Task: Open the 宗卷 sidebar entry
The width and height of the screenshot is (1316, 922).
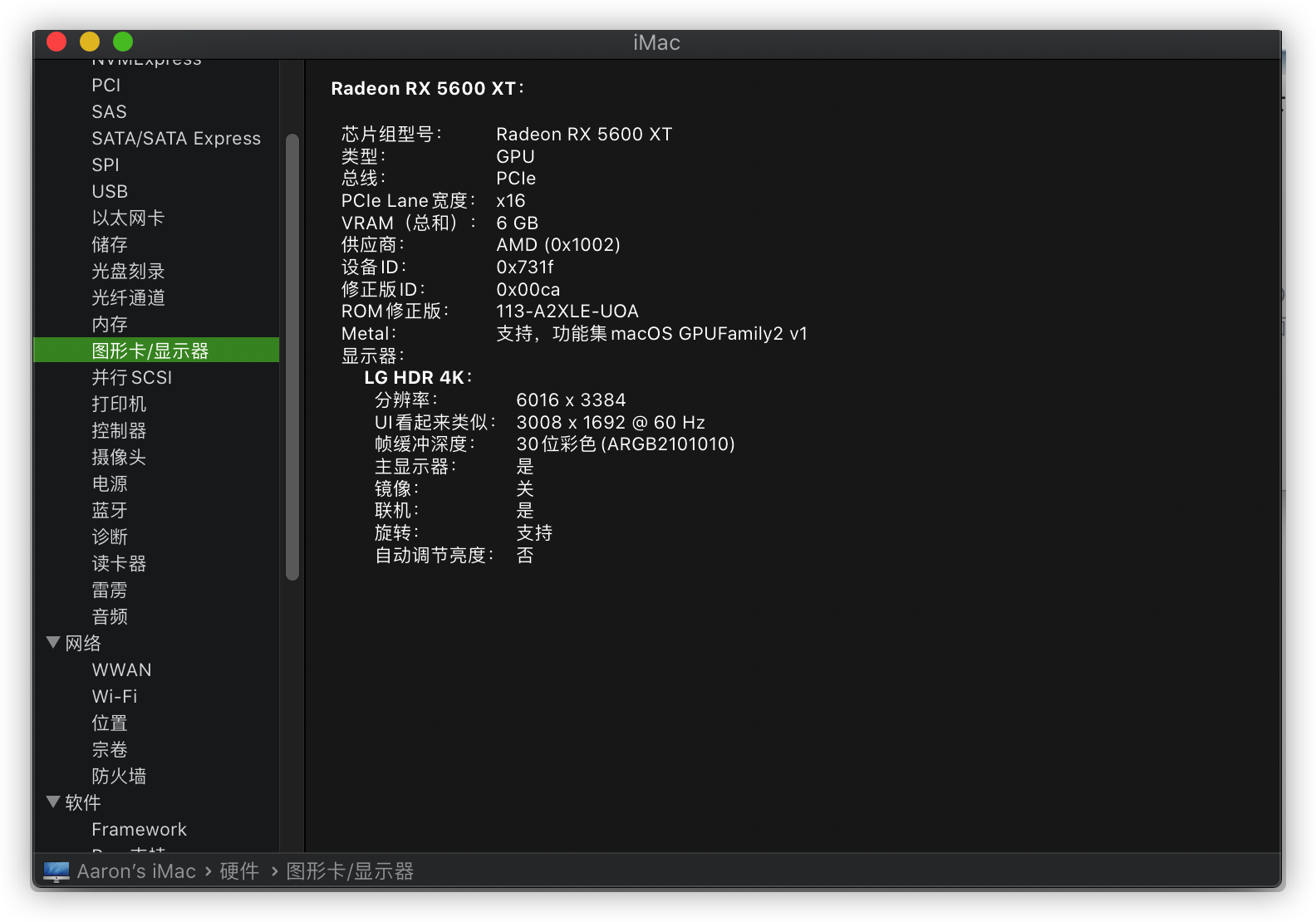Action: (x=110, y=749)
